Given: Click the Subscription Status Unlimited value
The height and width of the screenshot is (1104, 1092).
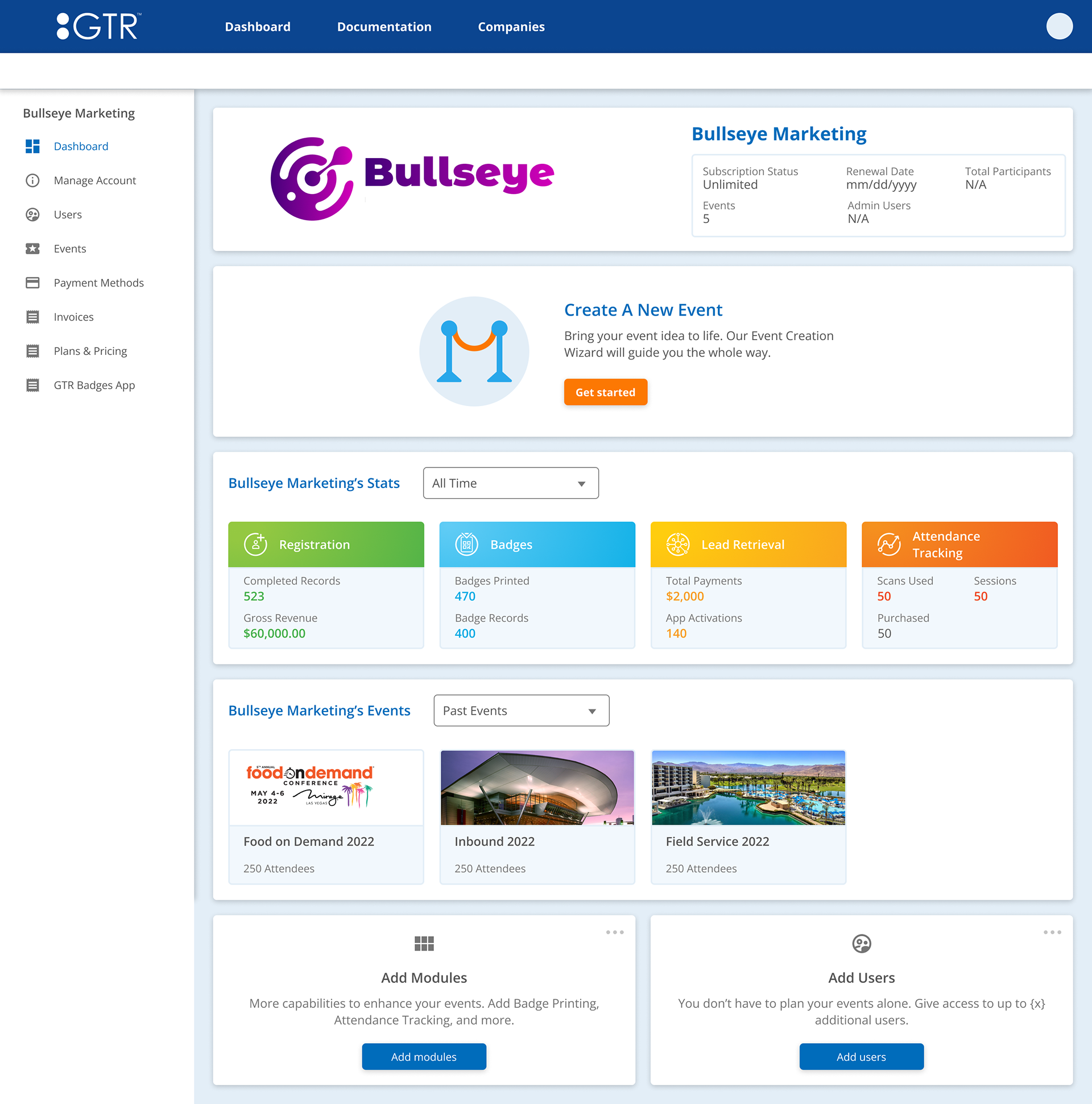Looking at the screenshot, I should click(x=730, y=185).
